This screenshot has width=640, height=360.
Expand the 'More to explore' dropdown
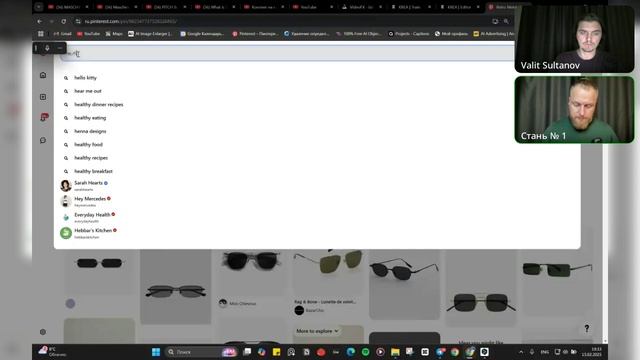click(x=318, y=331)
